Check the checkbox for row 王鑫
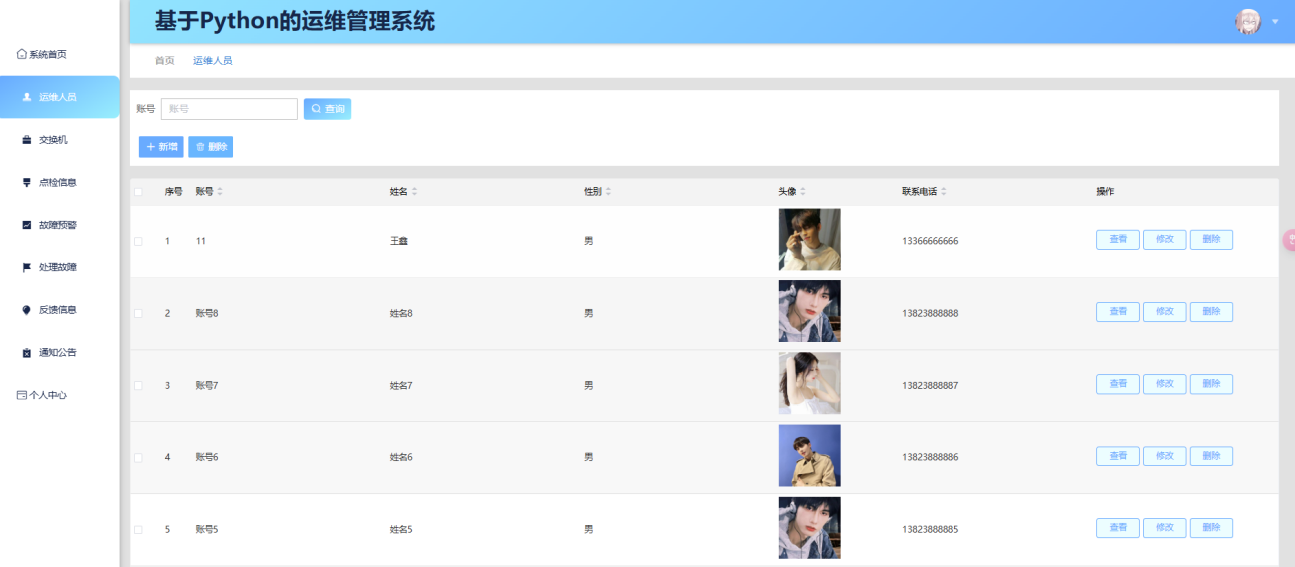The image size is (1295, 567). pos(138,241)
